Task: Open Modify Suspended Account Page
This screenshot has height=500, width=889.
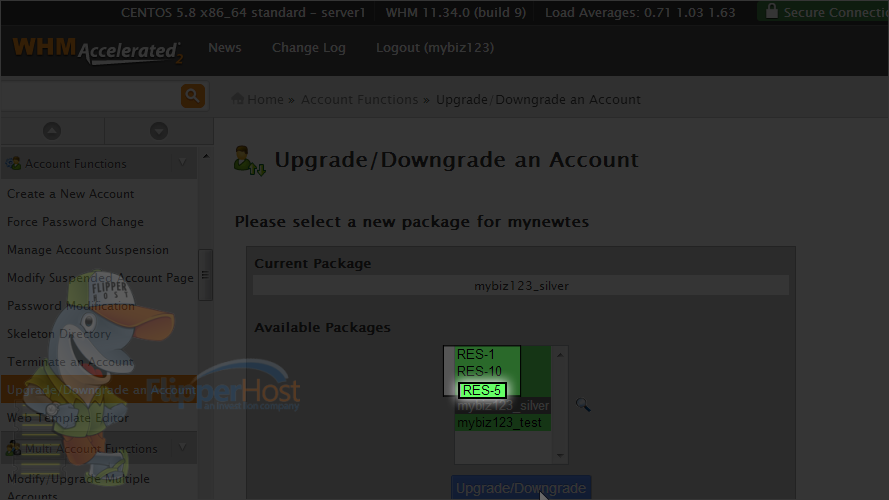Action: pos(100,278)
